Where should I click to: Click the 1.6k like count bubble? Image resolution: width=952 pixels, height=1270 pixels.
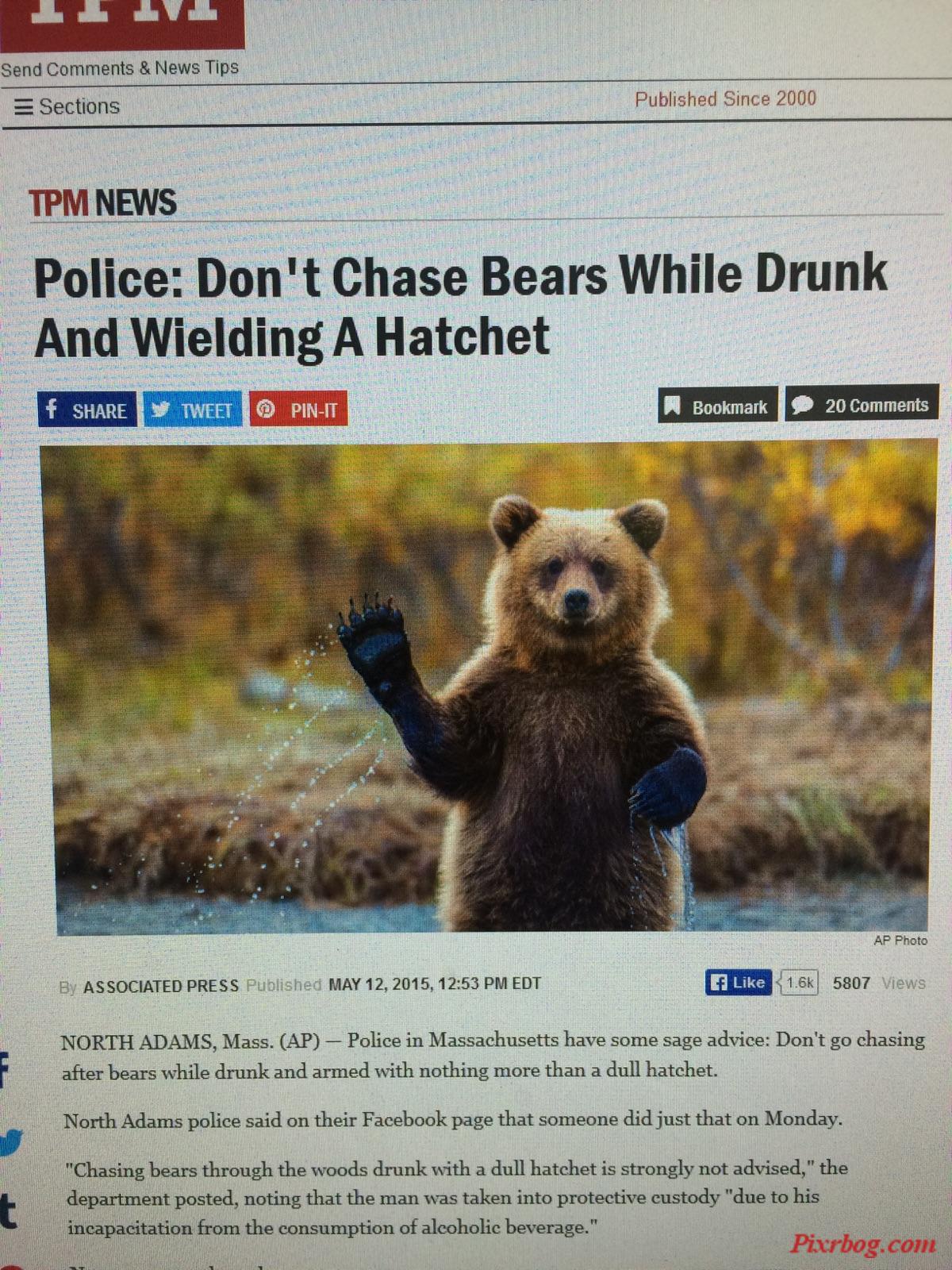[799, 983]
